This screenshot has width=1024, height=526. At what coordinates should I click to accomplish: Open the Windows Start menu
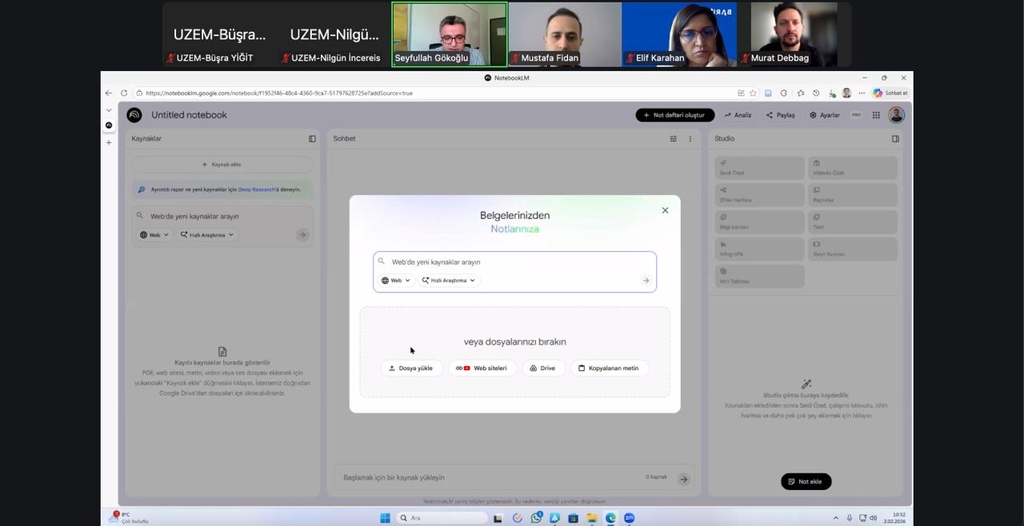383,518
